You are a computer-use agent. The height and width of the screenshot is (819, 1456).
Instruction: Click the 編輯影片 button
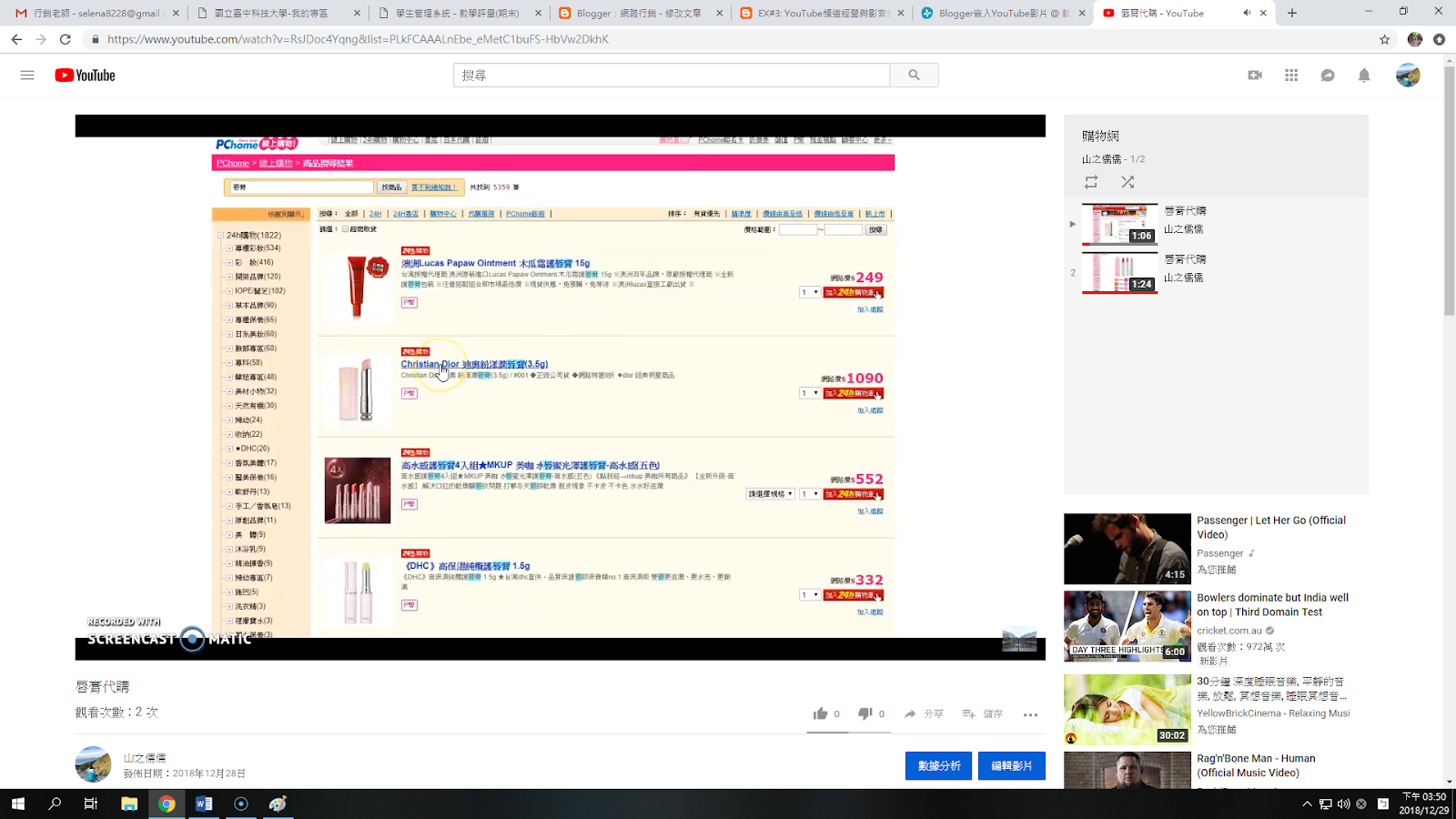pyautogui.click(x=1012, y=766)
